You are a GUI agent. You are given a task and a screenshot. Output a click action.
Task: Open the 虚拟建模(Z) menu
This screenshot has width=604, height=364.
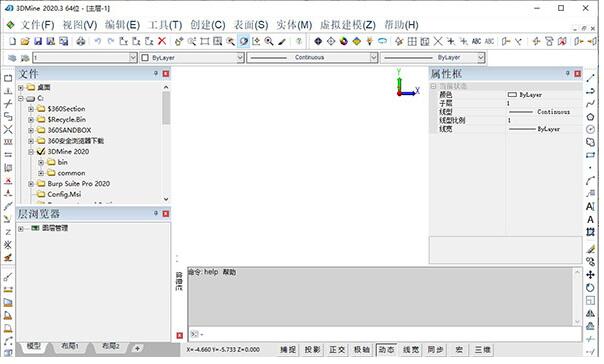[x=347, y=25]
